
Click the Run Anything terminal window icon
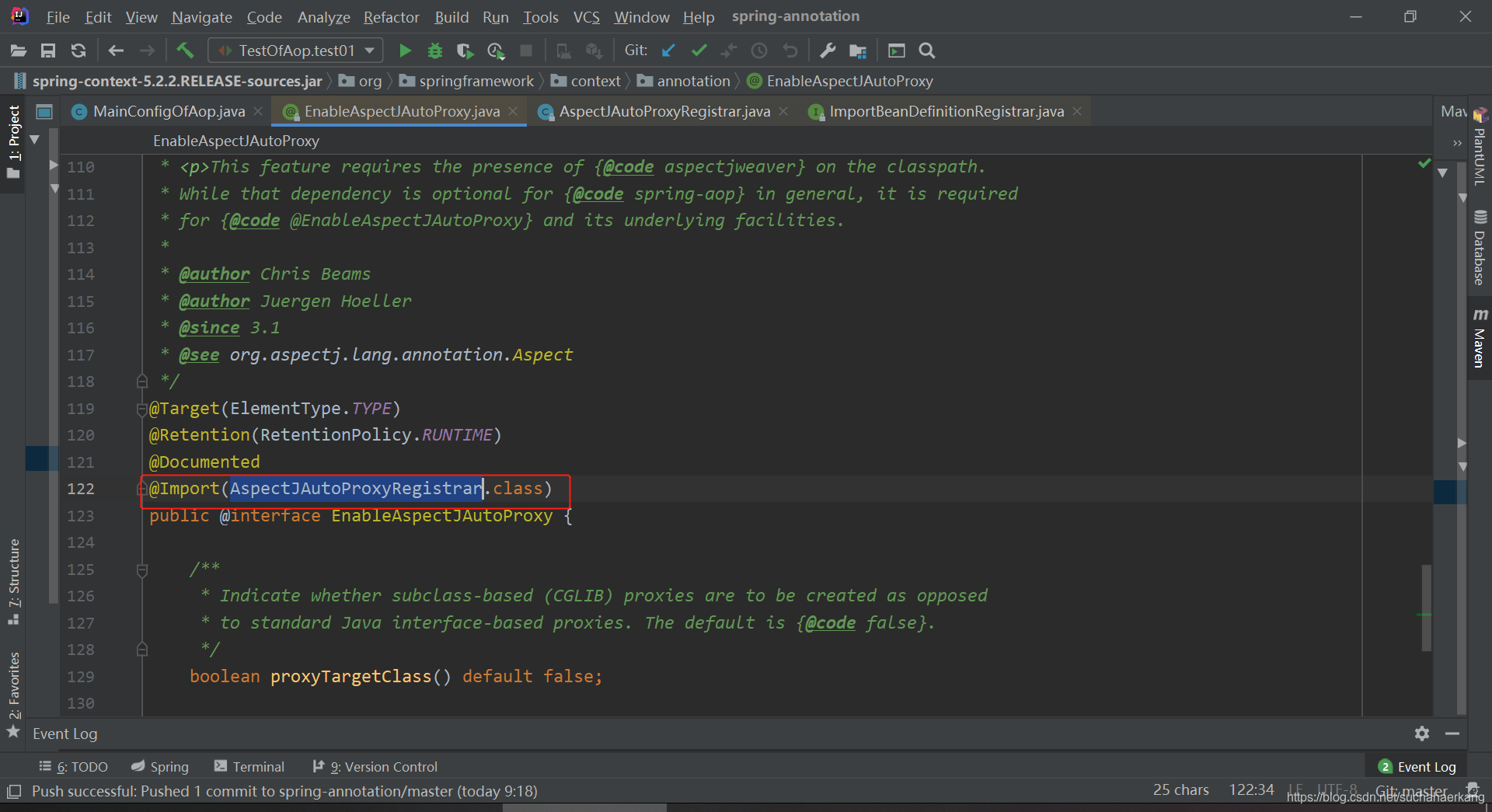[897, 51]
